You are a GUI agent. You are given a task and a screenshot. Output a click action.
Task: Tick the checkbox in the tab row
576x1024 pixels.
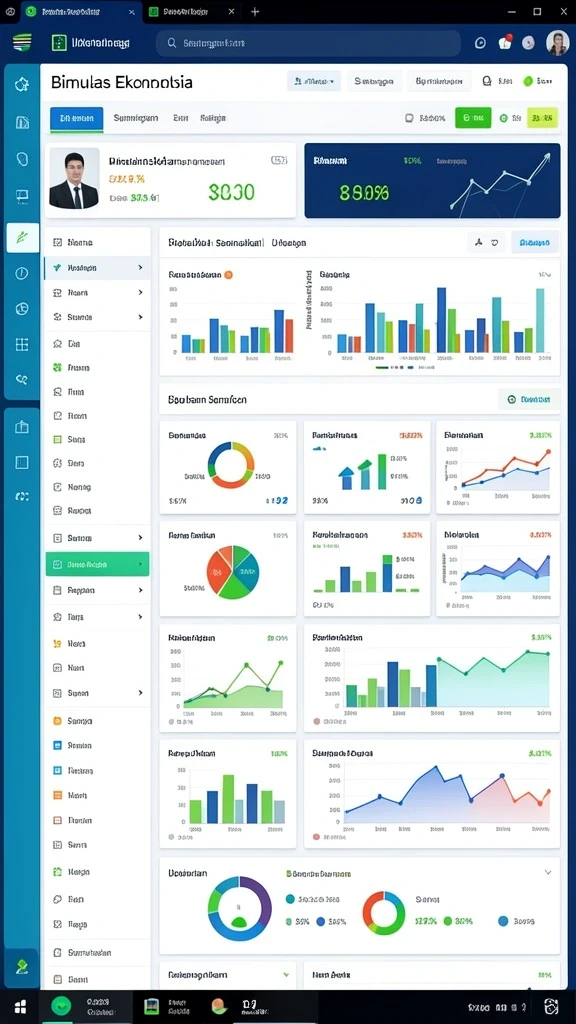point(409,118)
